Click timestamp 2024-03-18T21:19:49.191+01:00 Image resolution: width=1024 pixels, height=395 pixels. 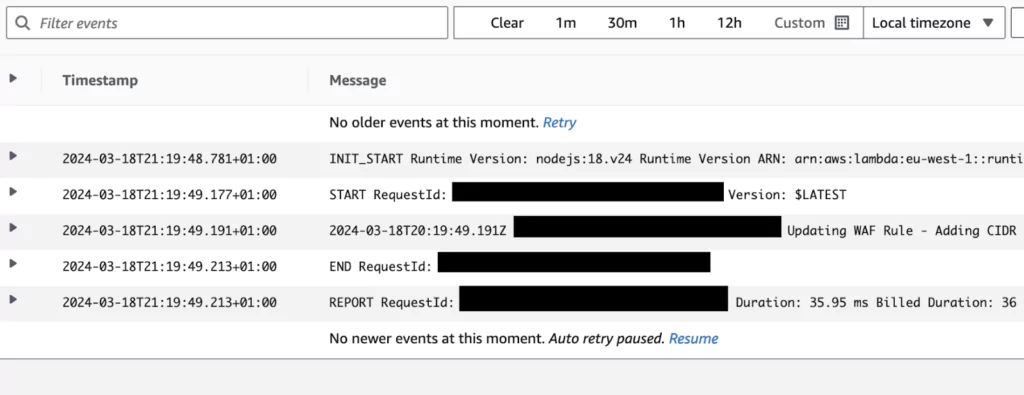169,230
